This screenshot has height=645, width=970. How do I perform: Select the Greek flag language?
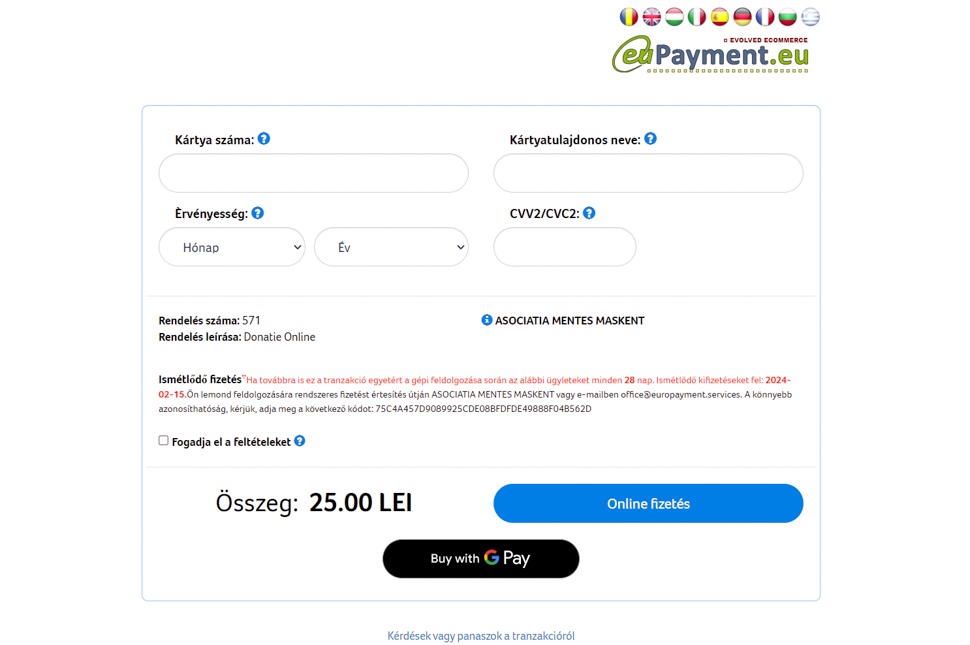810,17
